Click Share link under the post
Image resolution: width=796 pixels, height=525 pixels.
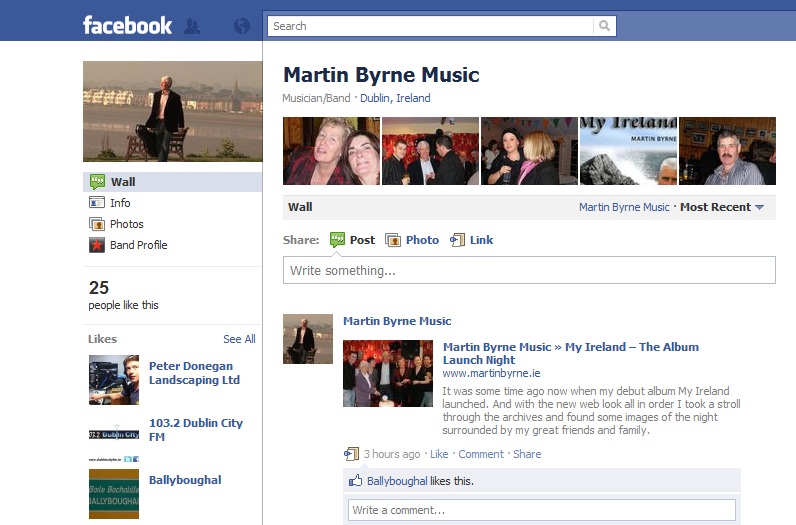click(x=527, y=454)
